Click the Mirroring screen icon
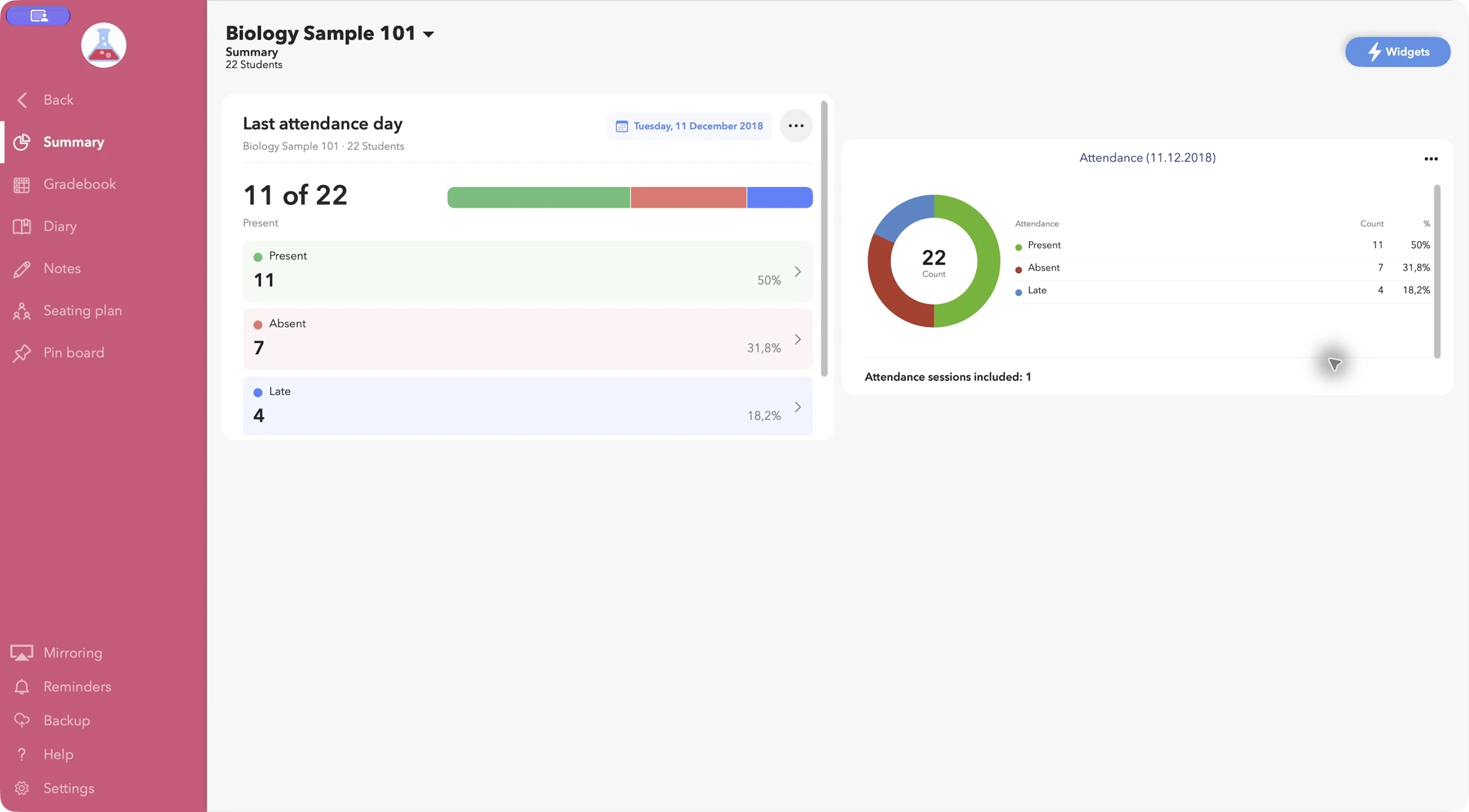The image size is (1469, 812). click(x=22, y=653)
